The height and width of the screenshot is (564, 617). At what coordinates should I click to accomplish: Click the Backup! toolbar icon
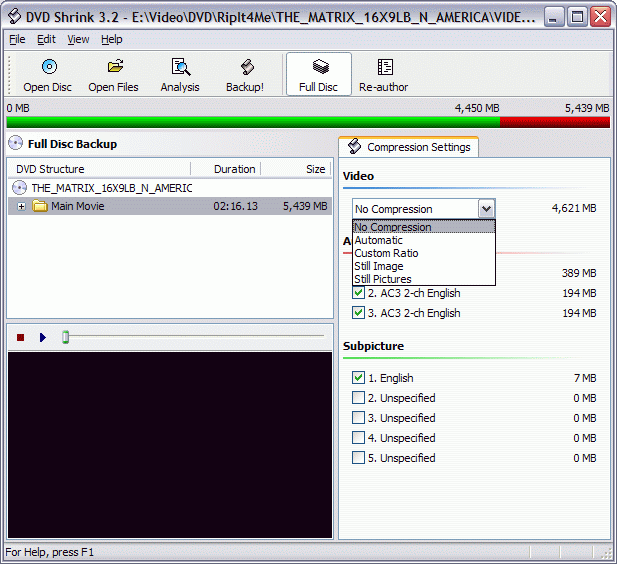point(246,67)
